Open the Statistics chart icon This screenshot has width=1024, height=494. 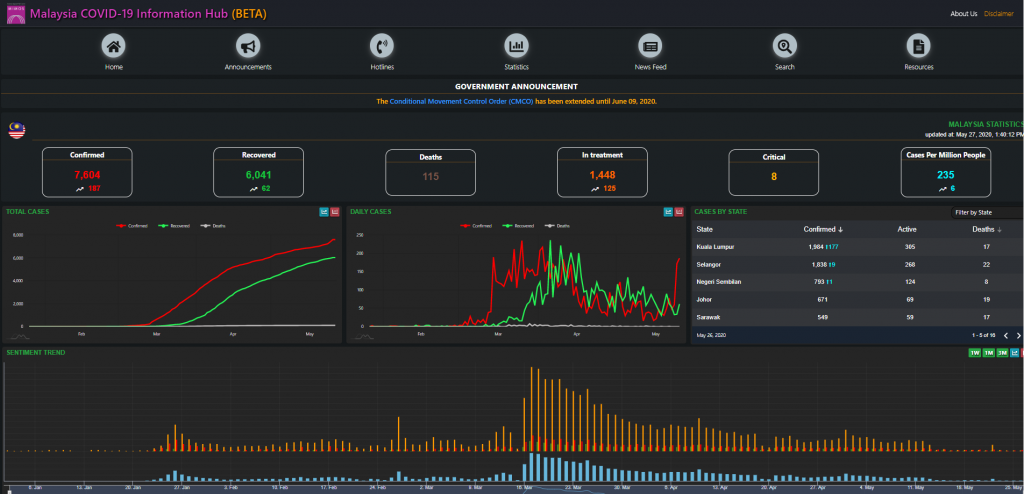coord(516,46)
